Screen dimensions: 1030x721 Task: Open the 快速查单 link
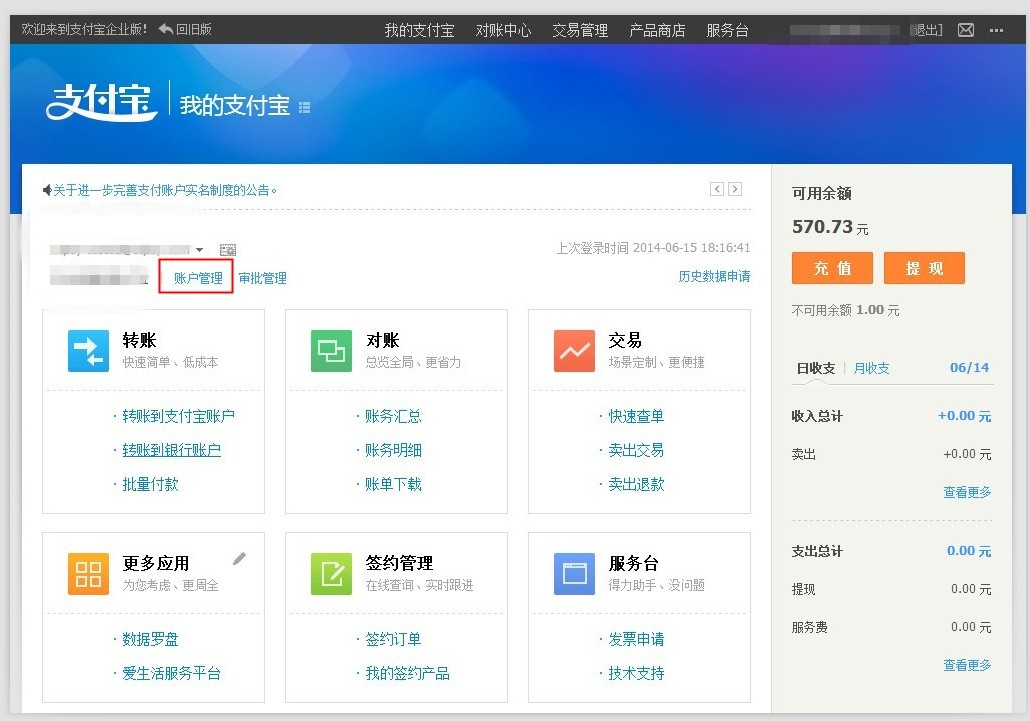(x=637, y=416)
